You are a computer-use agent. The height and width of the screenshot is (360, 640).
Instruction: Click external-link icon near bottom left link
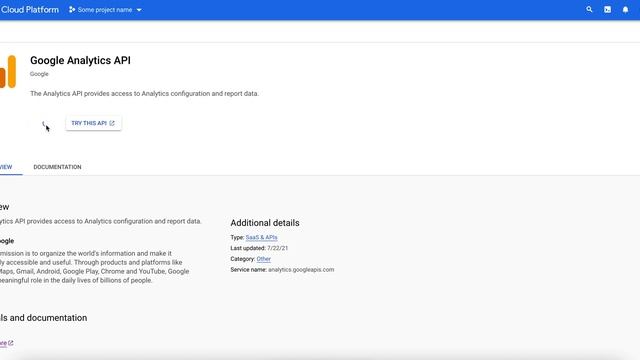click(x=11, y=343)
